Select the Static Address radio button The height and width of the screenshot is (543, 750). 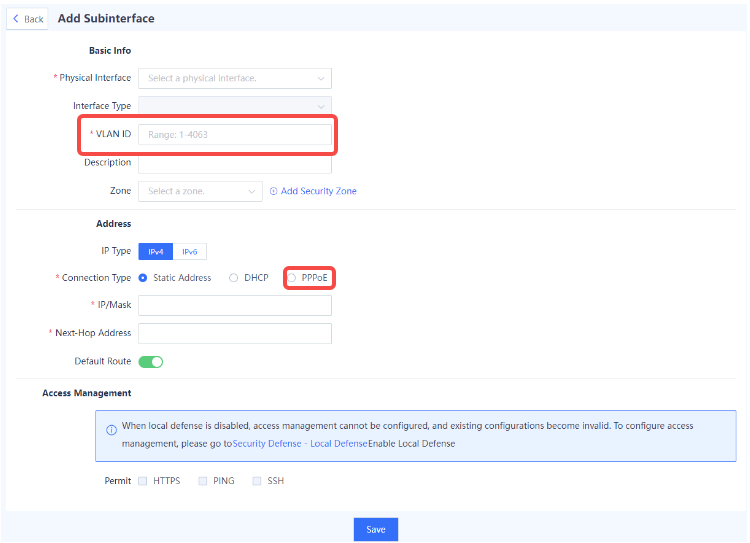tap(143, 278)
